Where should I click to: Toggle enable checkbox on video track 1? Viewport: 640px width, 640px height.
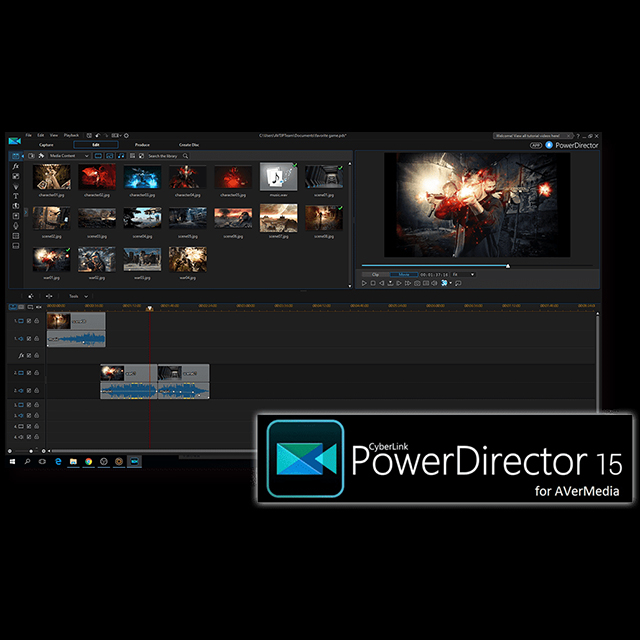(x=29, y=321)
